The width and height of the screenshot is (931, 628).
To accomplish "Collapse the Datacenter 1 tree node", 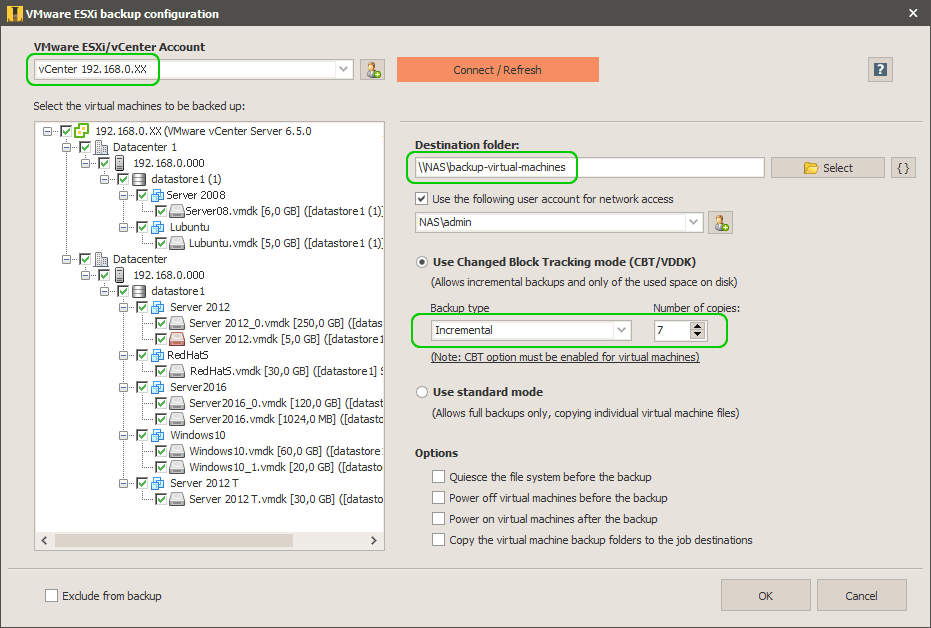I will tap(66, 147).
